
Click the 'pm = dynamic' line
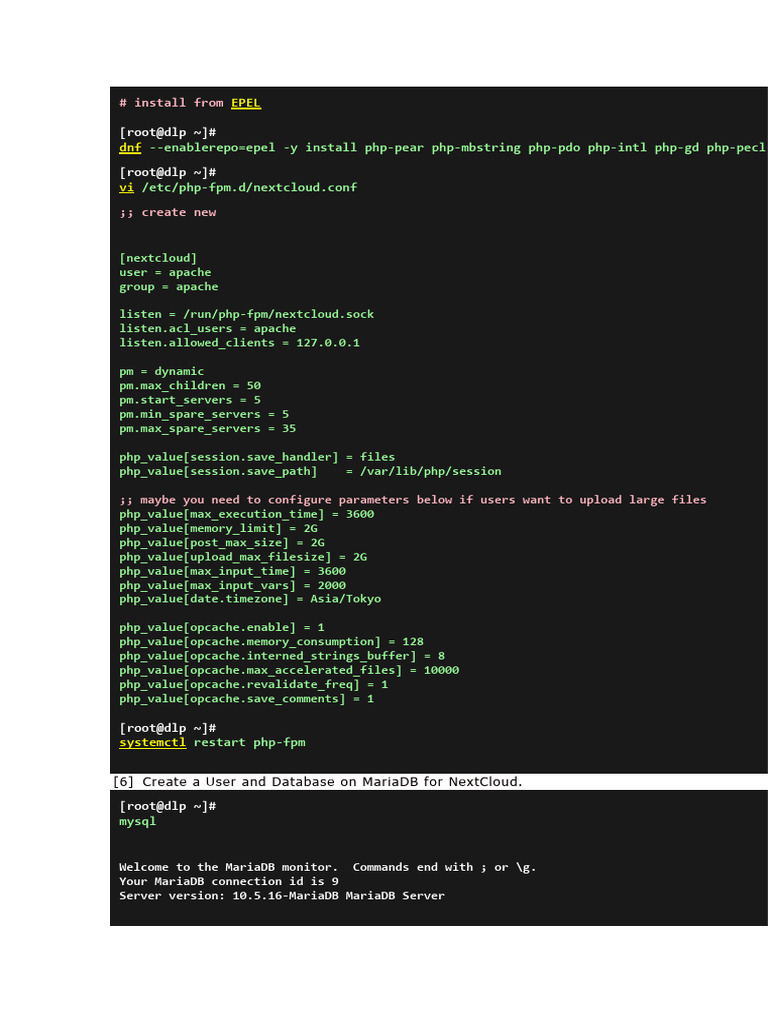click(x=161, y=371)
